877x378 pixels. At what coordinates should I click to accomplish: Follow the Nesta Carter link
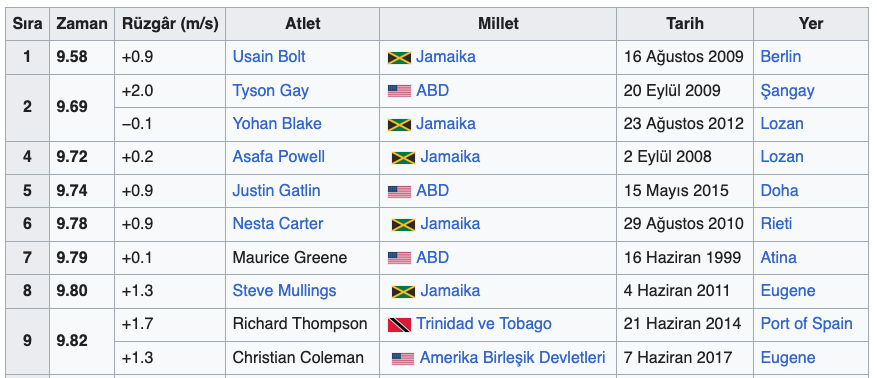[278, 224]
